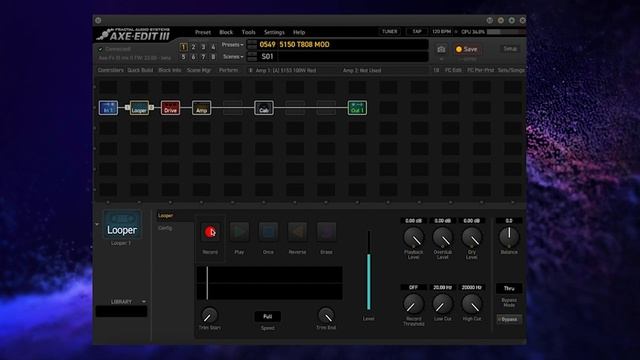Click the High Cut knob
The image size is (640, 360).
click(471, 304)
